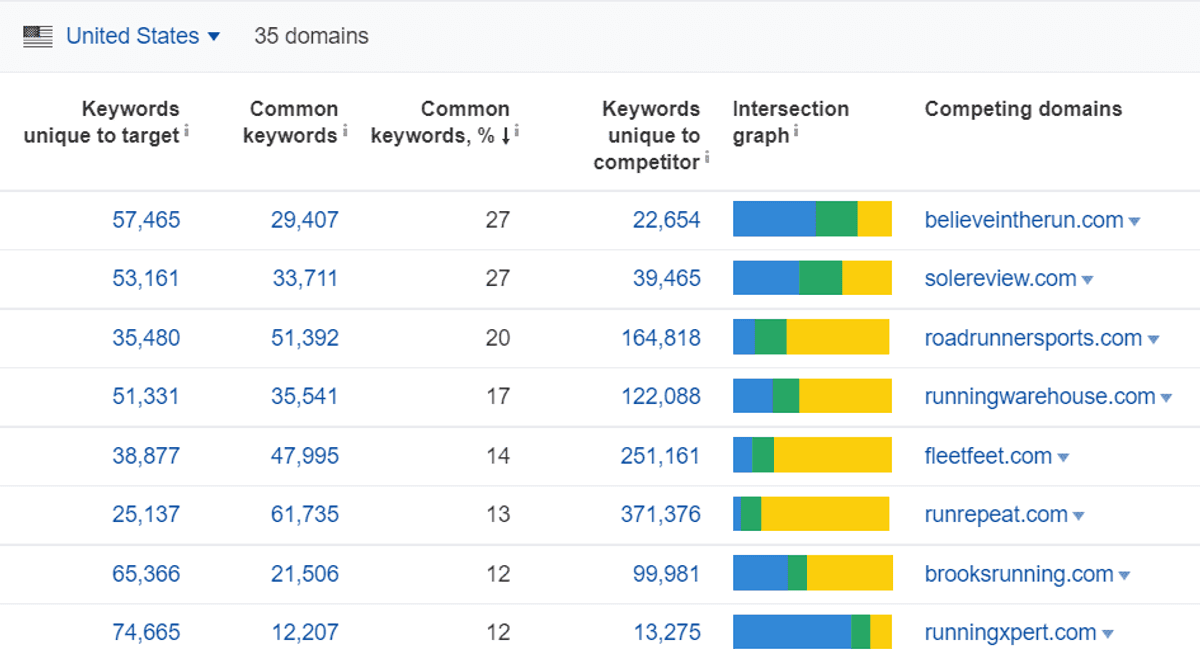The width and height of the screenshot is (1200, 656).
Task: Click the 35 domains count label
Action: pyautogui.click(x=311, y=36)
